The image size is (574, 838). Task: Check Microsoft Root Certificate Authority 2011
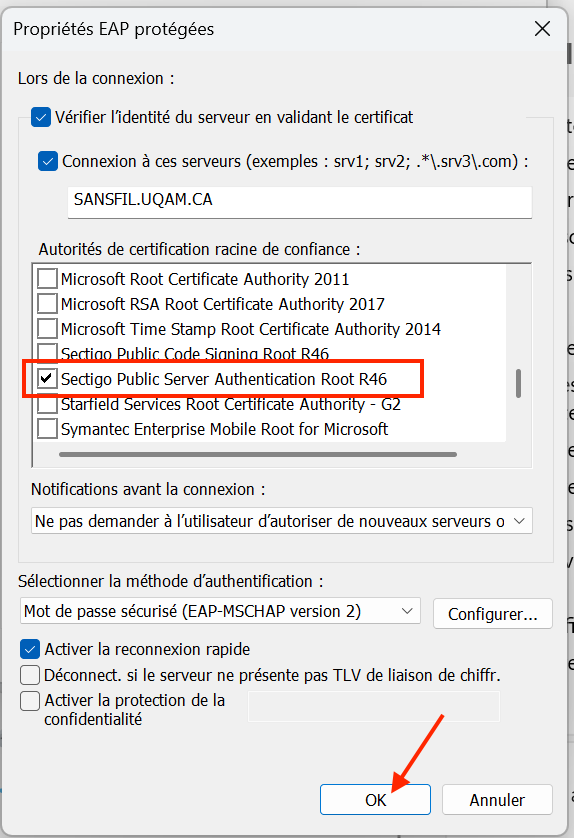point(47,278)
